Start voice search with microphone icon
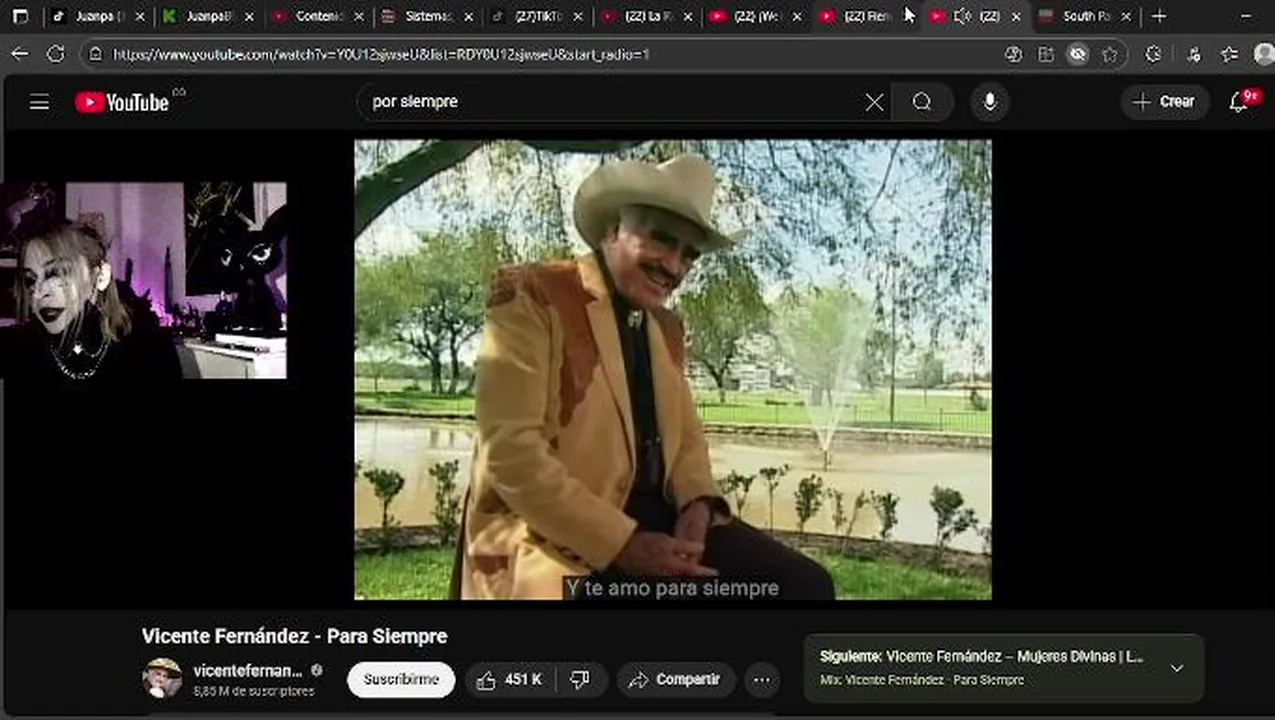The height and width of the screenshot is (720, 1275). 990,102
